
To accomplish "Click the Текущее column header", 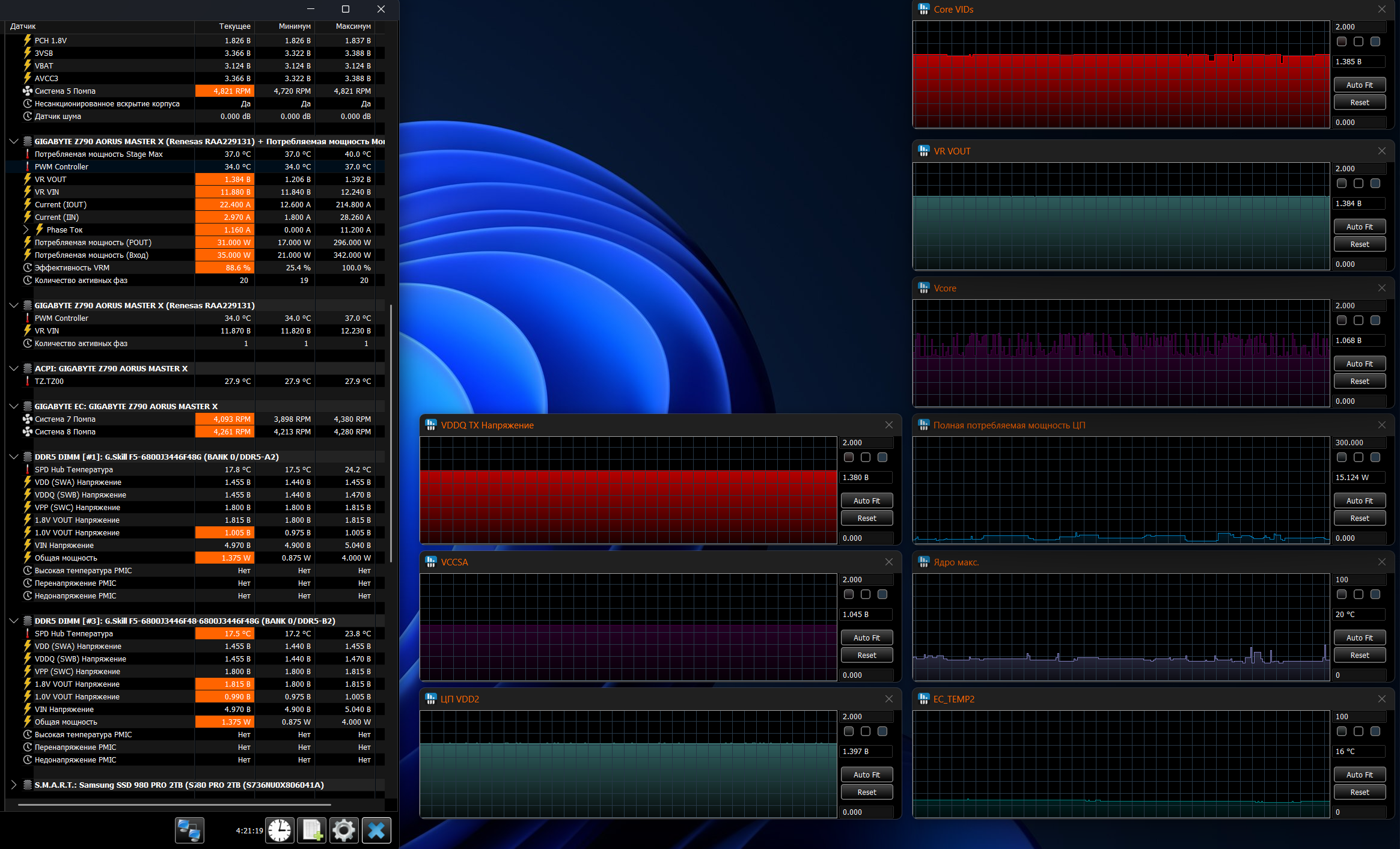I will (x=234, y=26).
